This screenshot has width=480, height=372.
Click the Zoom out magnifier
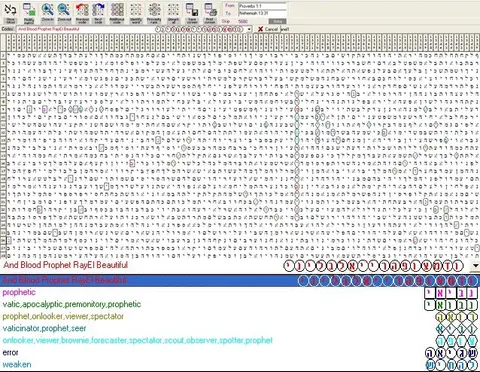click(x=64, y=13)
